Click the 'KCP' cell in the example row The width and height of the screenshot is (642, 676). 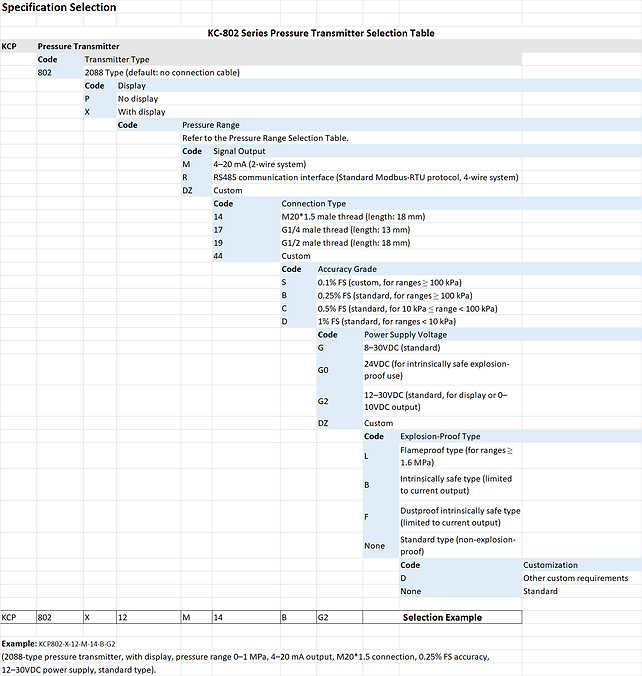click(x=18, y=617)
